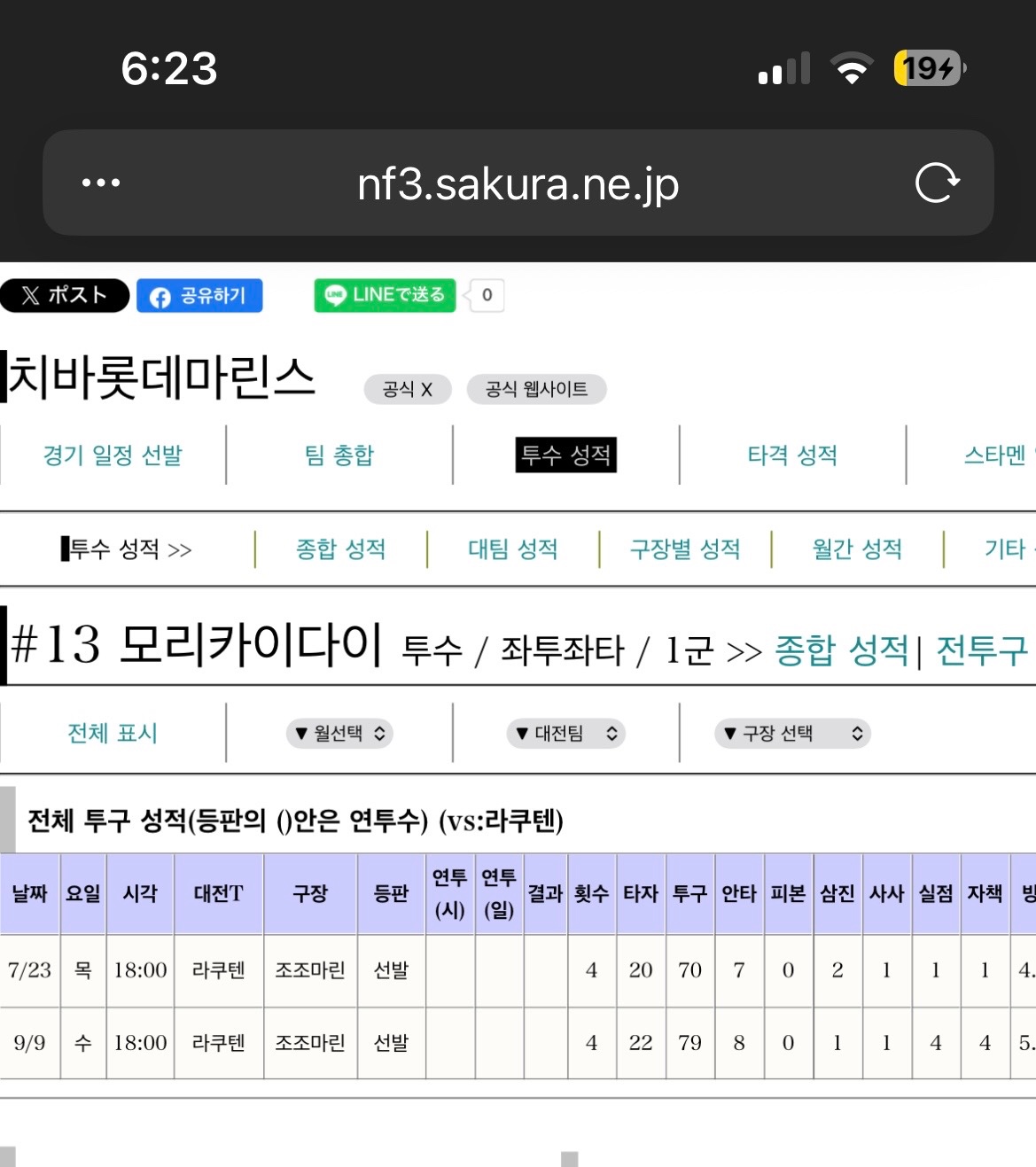Open 대팀 성적 sub-menu link
The width and height of the screenshot is (1036, 1167).
coord(512,548)
